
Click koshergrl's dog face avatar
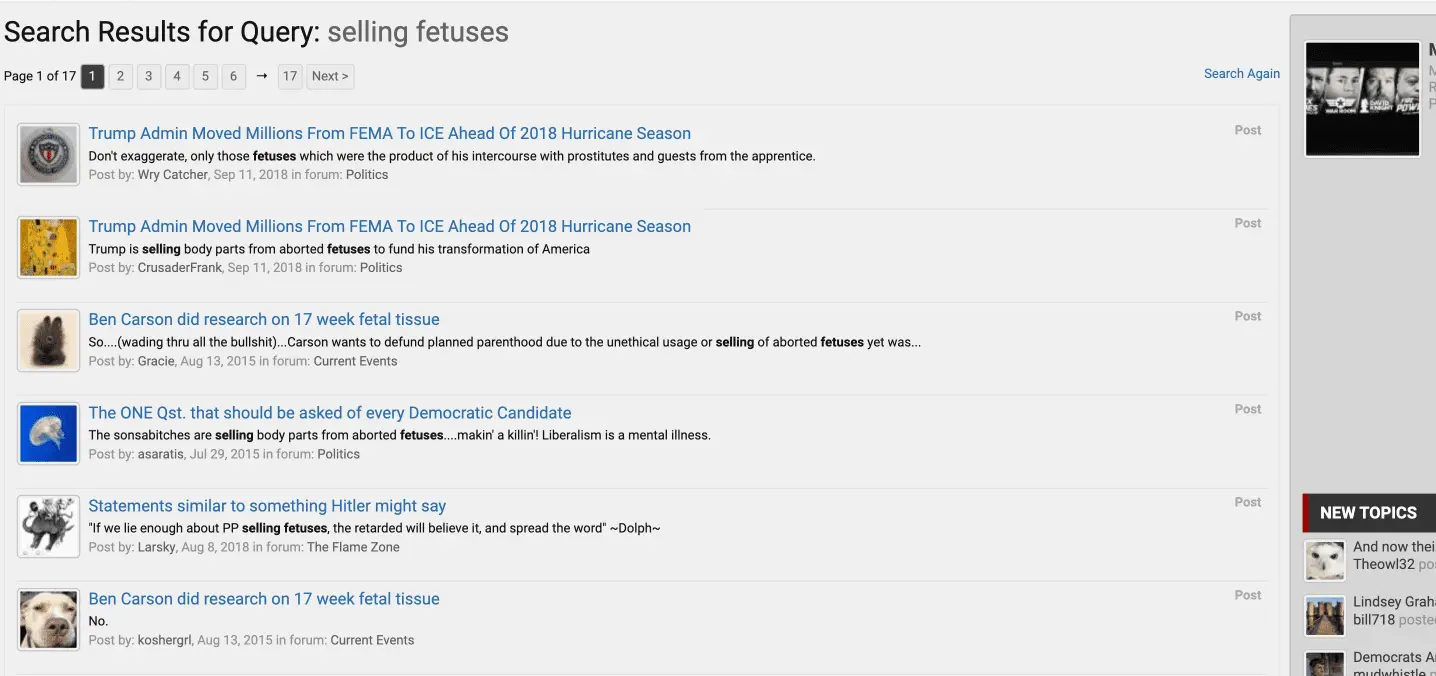tap(48, 619)
